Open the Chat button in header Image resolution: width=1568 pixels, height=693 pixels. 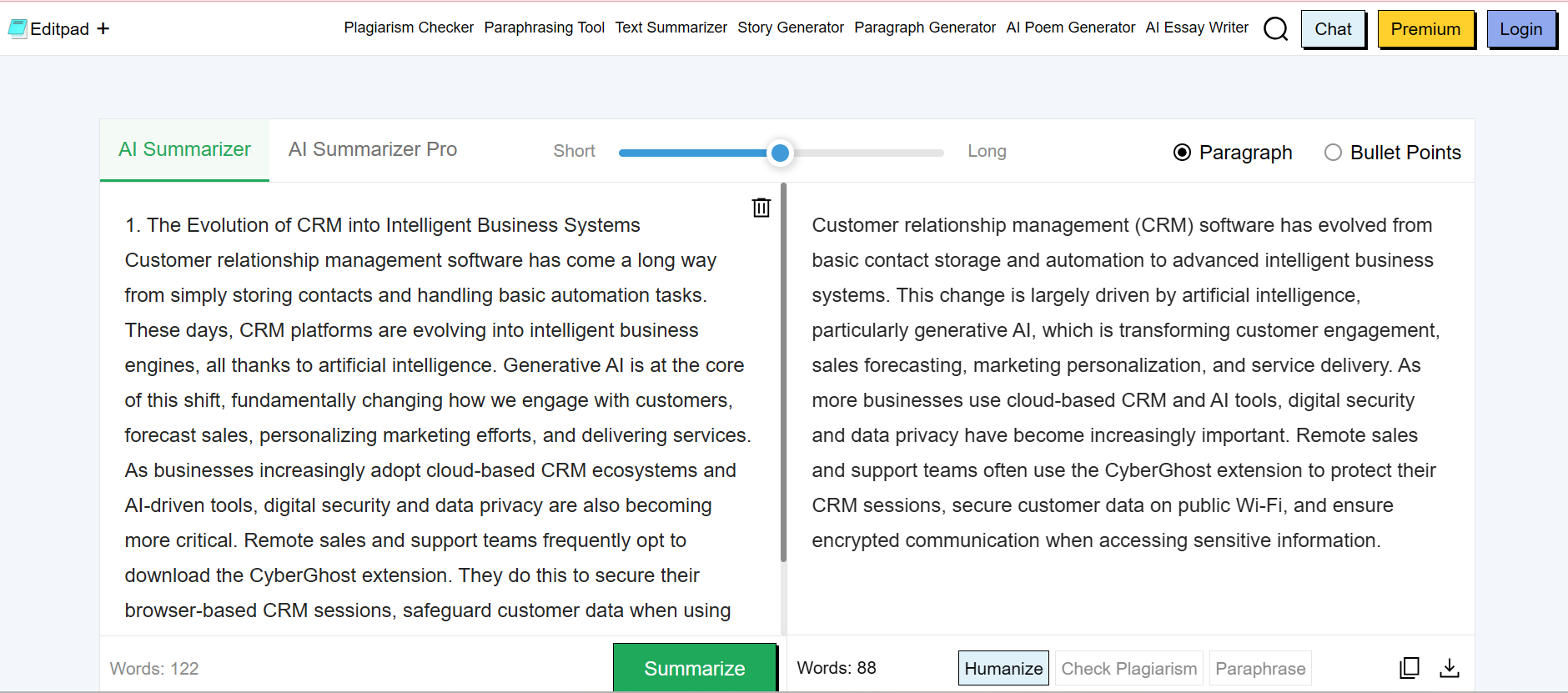click(1332, 29)
